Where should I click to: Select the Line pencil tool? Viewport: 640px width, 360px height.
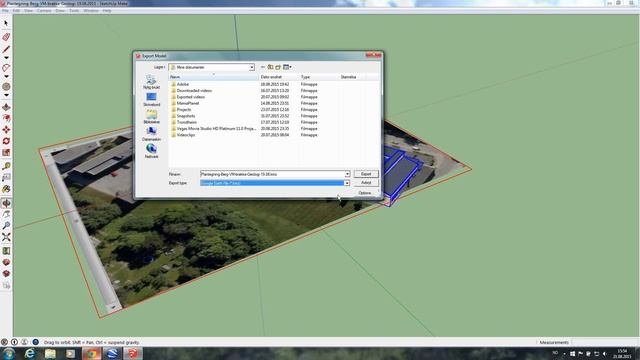pos(6,49)
